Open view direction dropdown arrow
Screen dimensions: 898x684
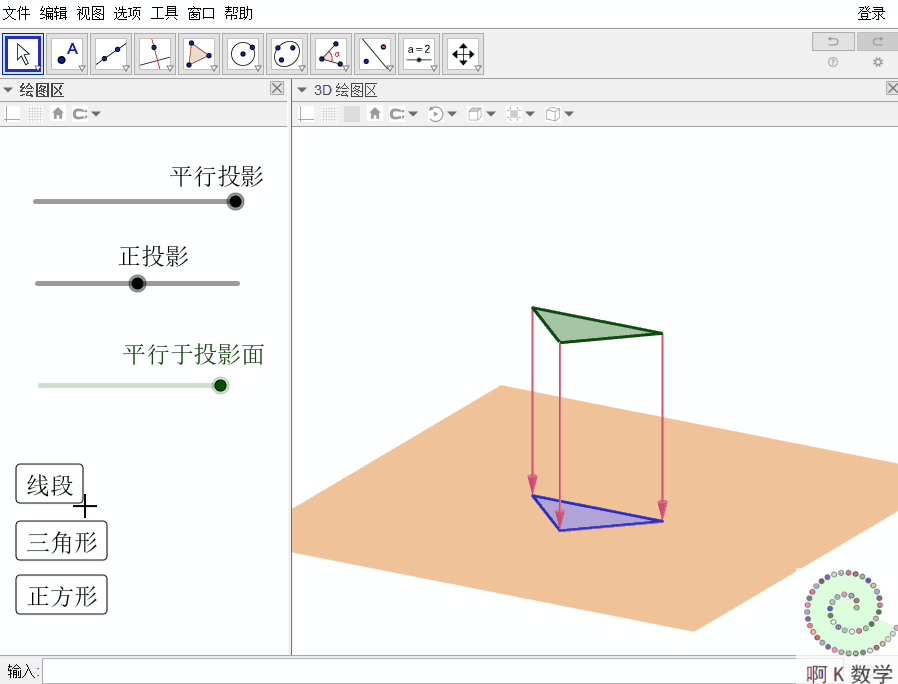click(491, 114)
